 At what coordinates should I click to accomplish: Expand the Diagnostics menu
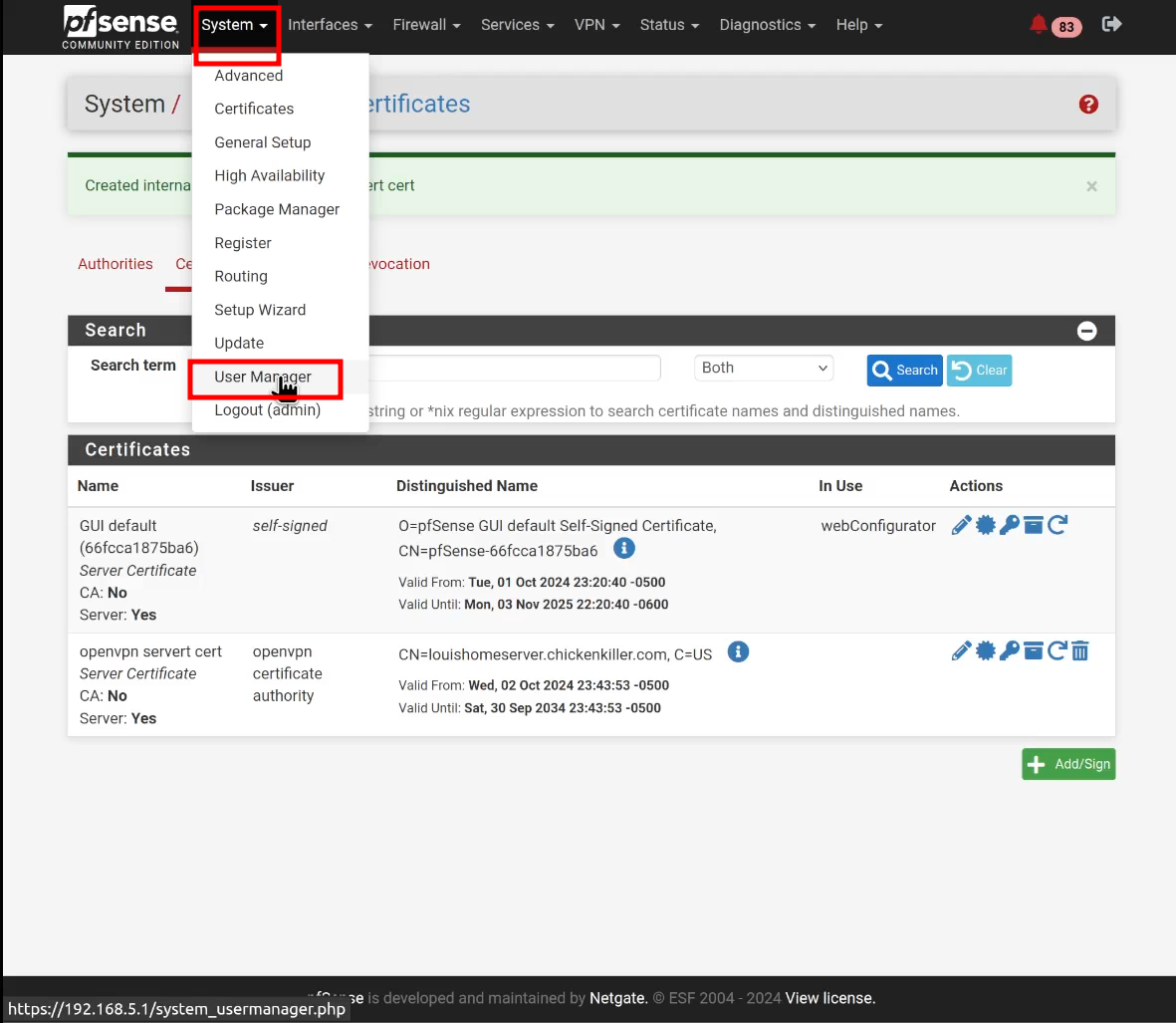click(x=768, y=25)
